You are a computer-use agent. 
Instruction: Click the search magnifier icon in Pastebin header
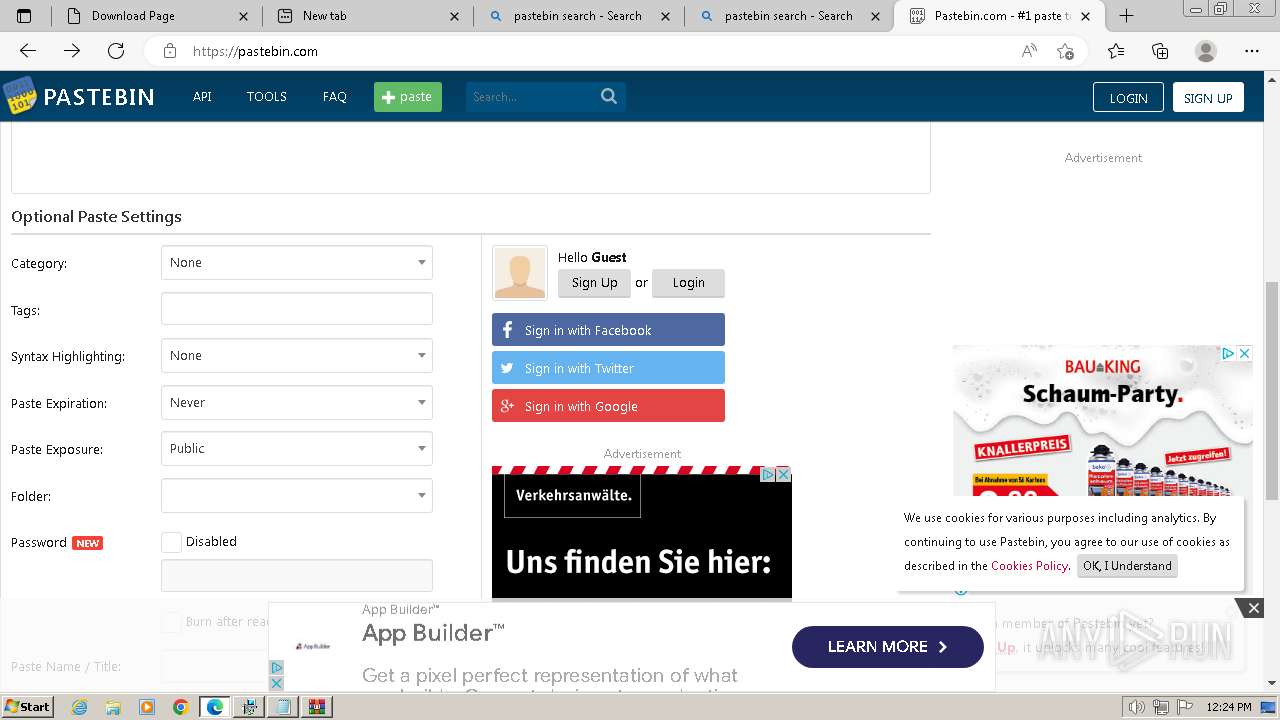[609, 96]
